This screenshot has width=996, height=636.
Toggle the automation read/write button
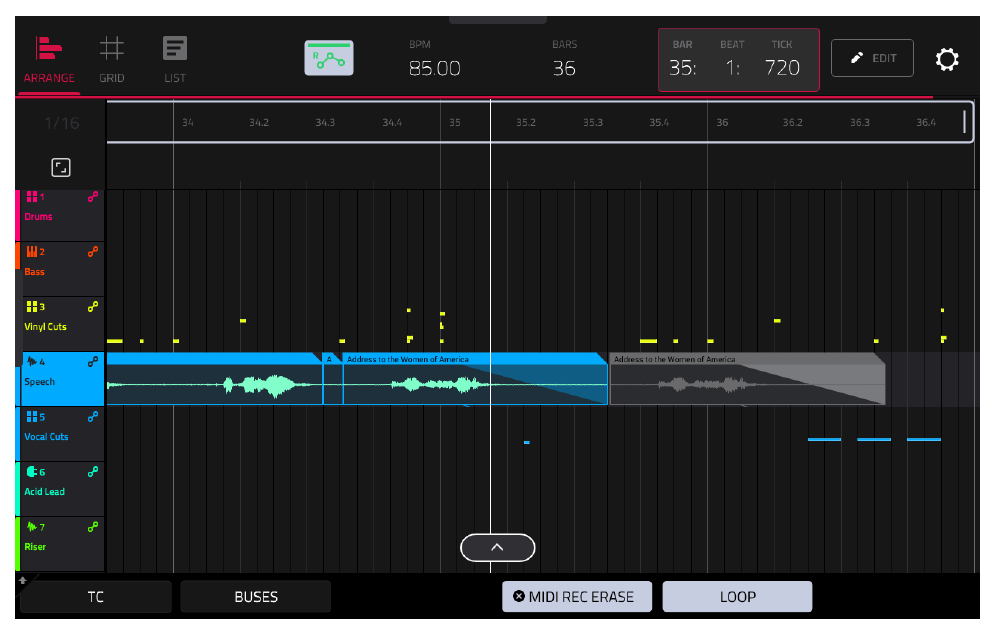pos(329,58)
